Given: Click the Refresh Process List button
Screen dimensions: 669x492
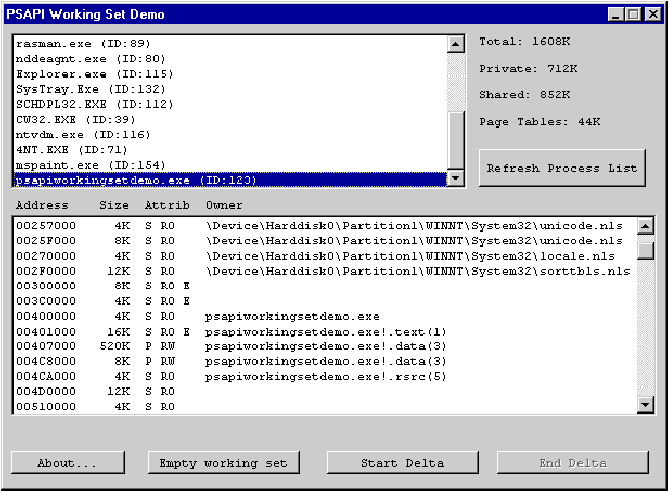Looking at the screenshot, I should pyautogui.click(x=561, y=168).
